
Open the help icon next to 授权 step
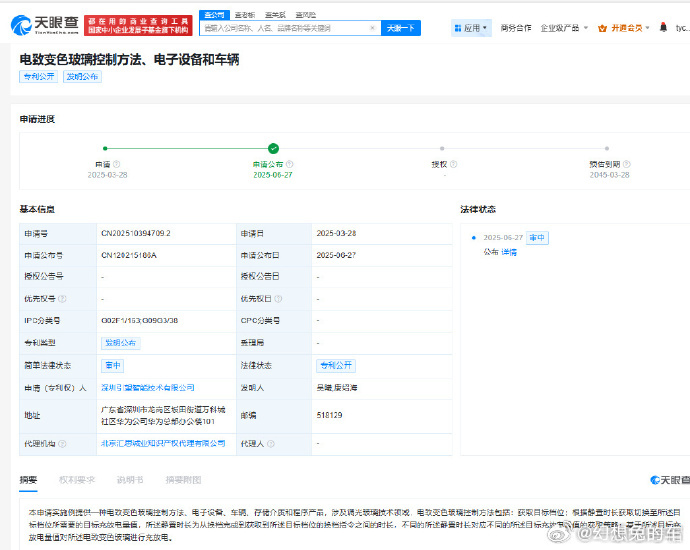pos(454,164)
